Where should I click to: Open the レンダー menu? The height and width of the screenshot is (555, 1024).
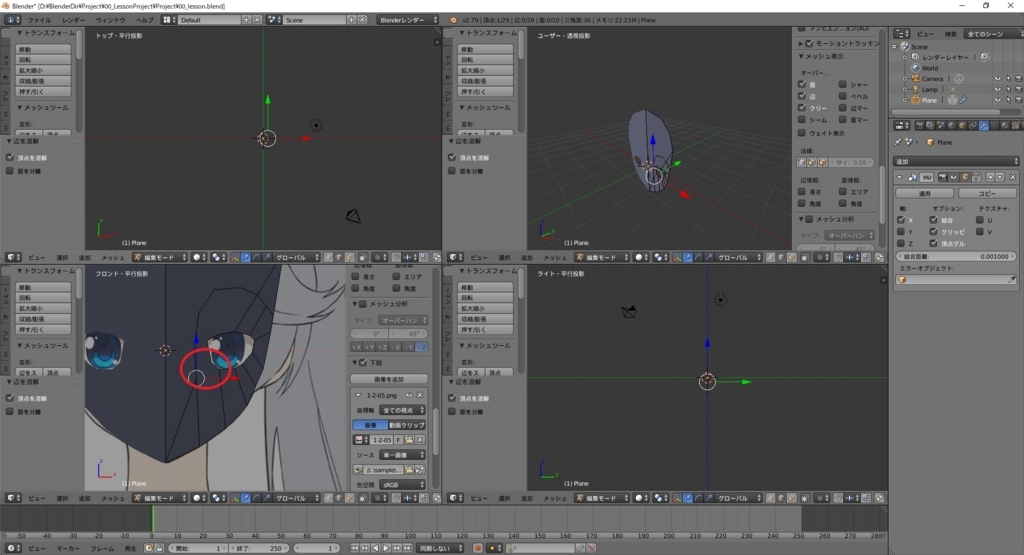click(74, 20)
